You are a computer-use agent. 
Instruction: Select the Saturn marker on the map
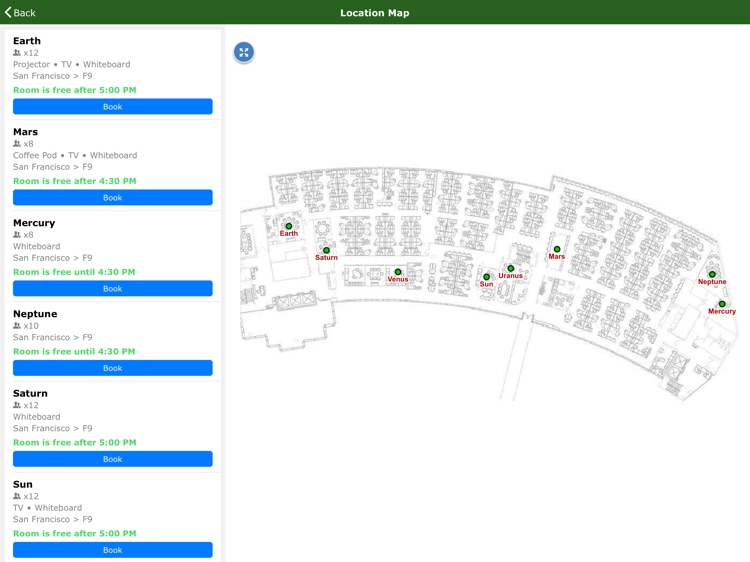click(x=326, y=250)
